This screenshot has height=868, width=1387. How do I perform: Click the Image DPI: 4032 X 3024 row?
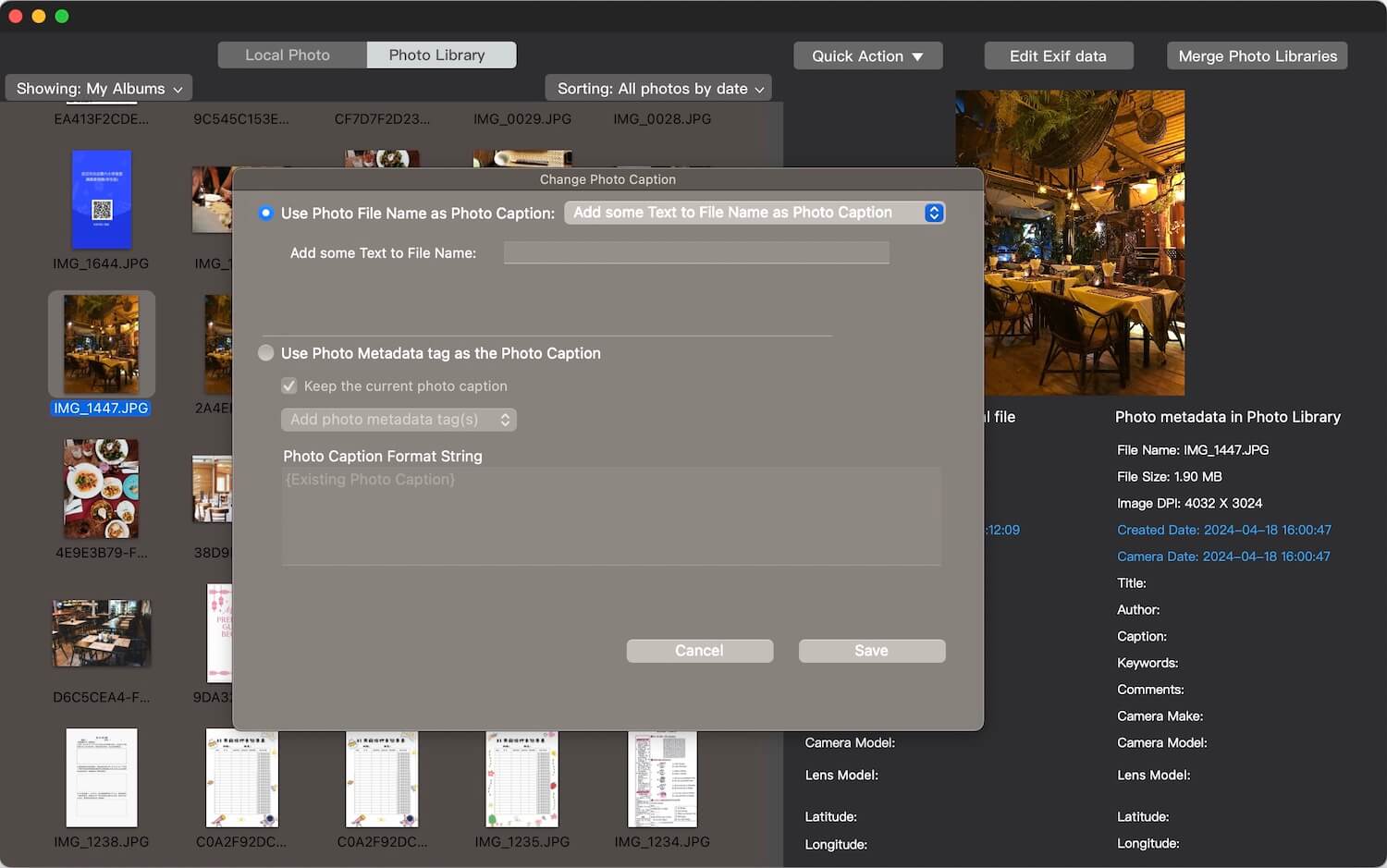[1190, 504]
